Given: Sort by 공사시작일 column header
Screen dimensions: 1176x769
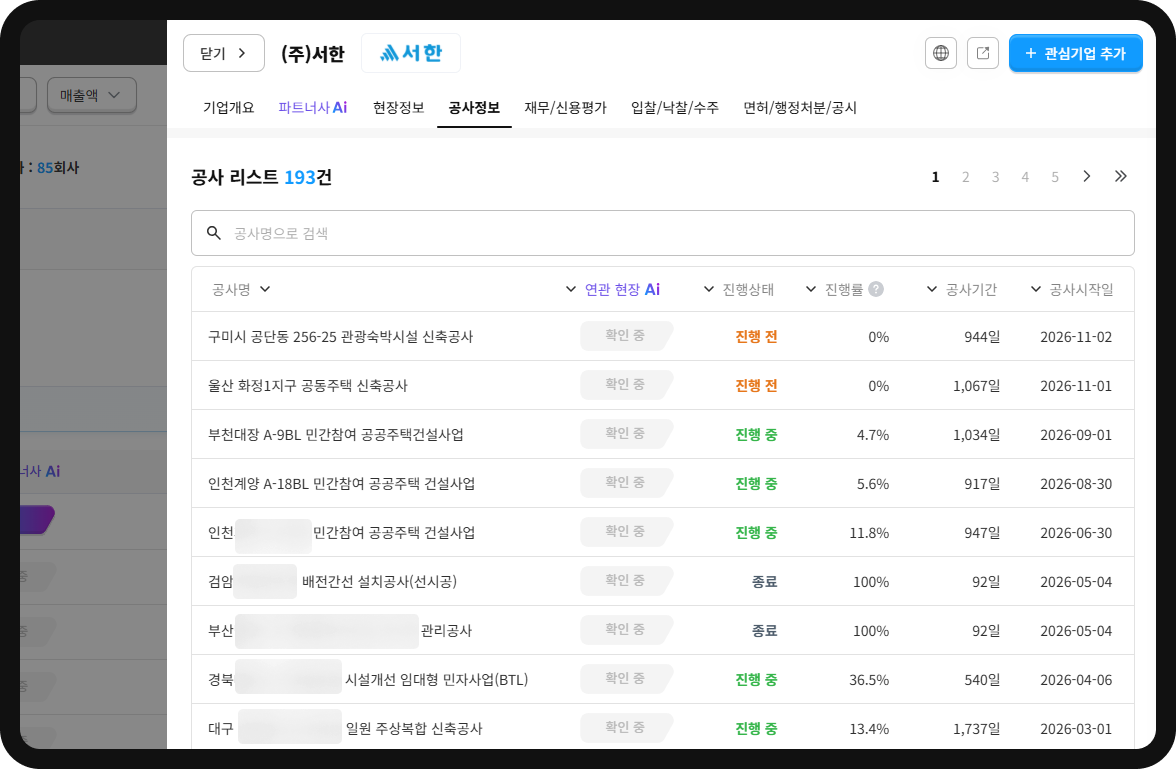Looking at the screenshot, I should click(1072, 290).
